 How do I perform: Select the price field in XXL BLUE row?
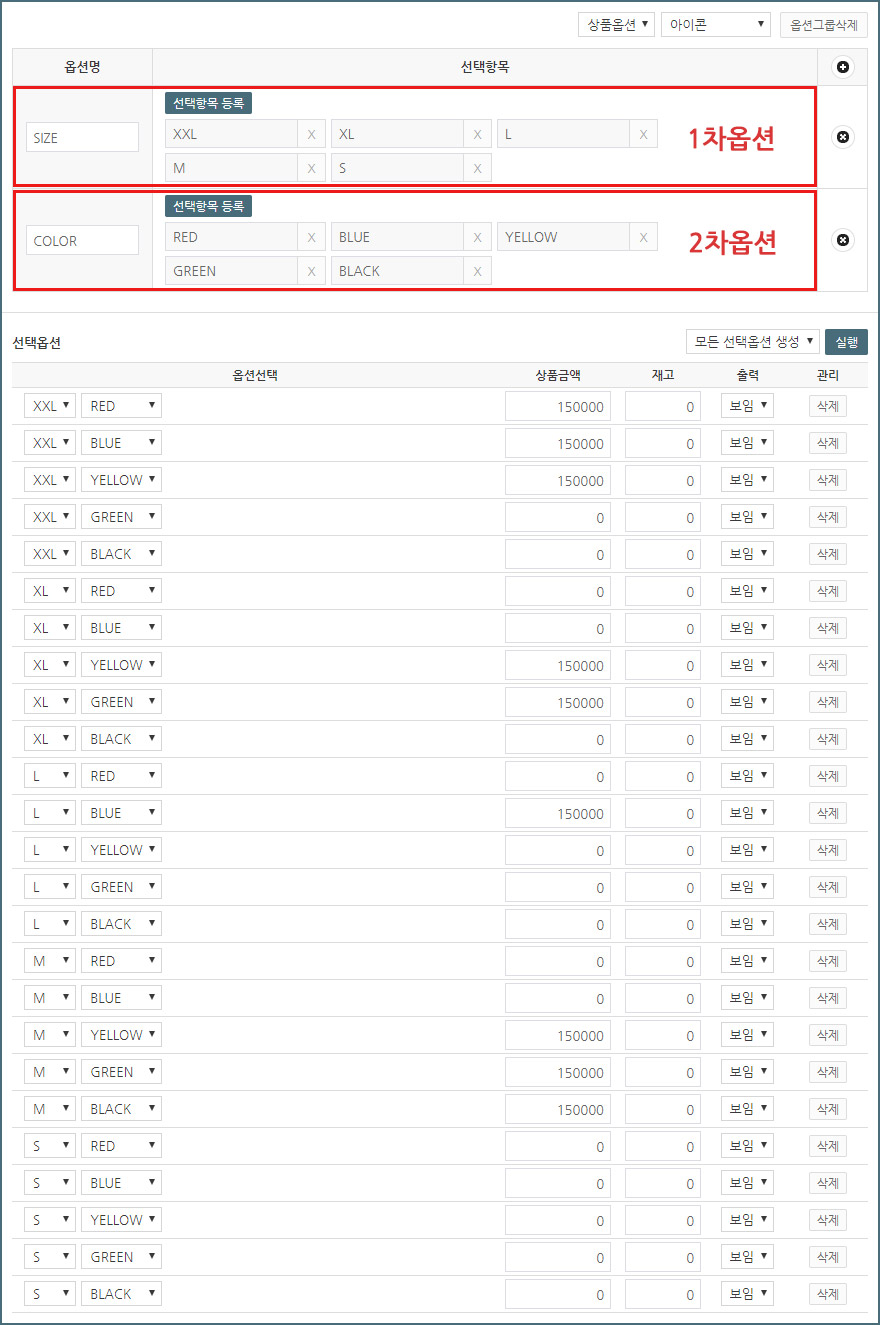pos(558,443)
